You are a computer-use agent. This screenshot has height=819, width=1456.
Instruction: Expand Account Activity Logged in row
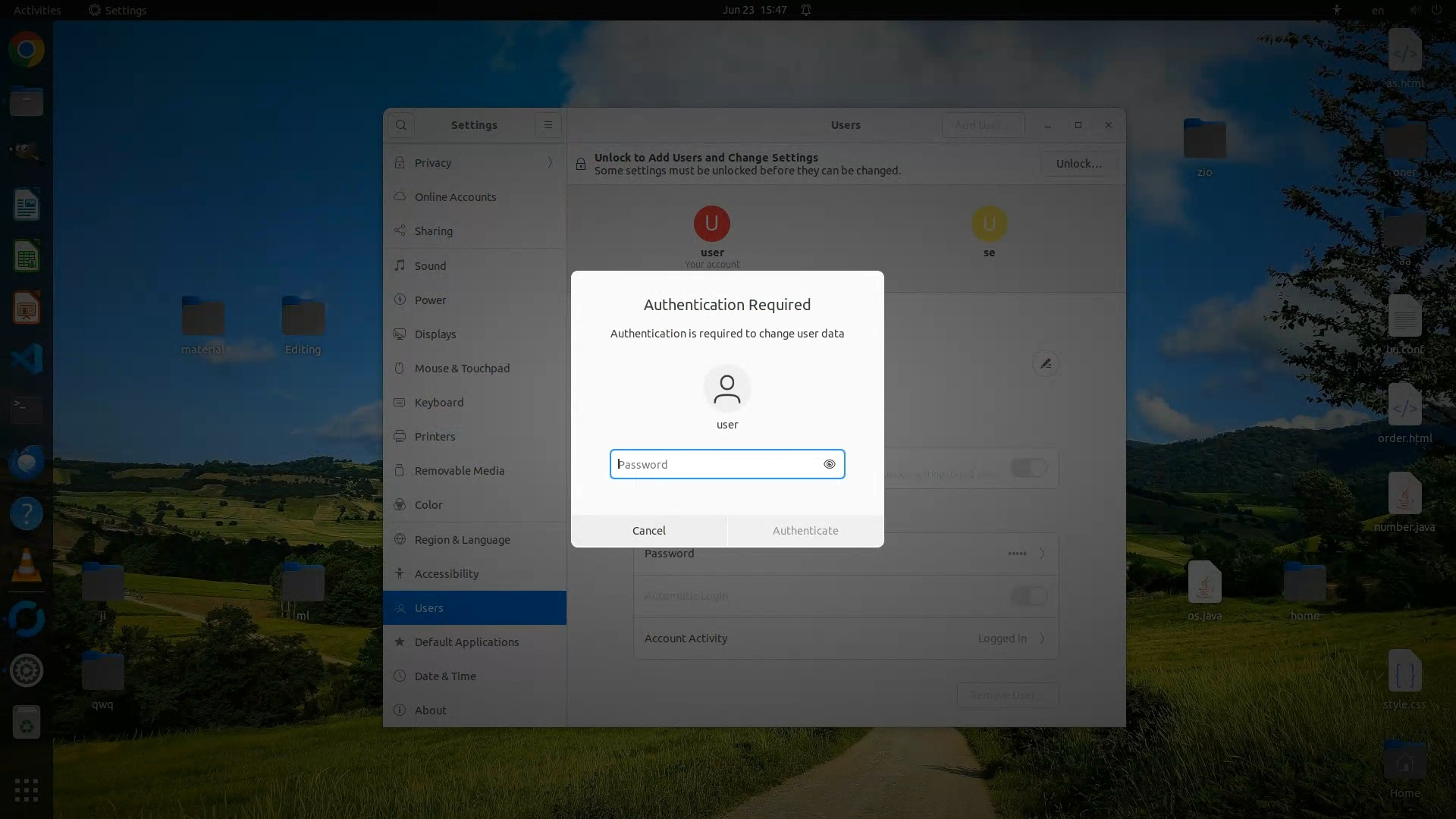[x=1042, y=639]
